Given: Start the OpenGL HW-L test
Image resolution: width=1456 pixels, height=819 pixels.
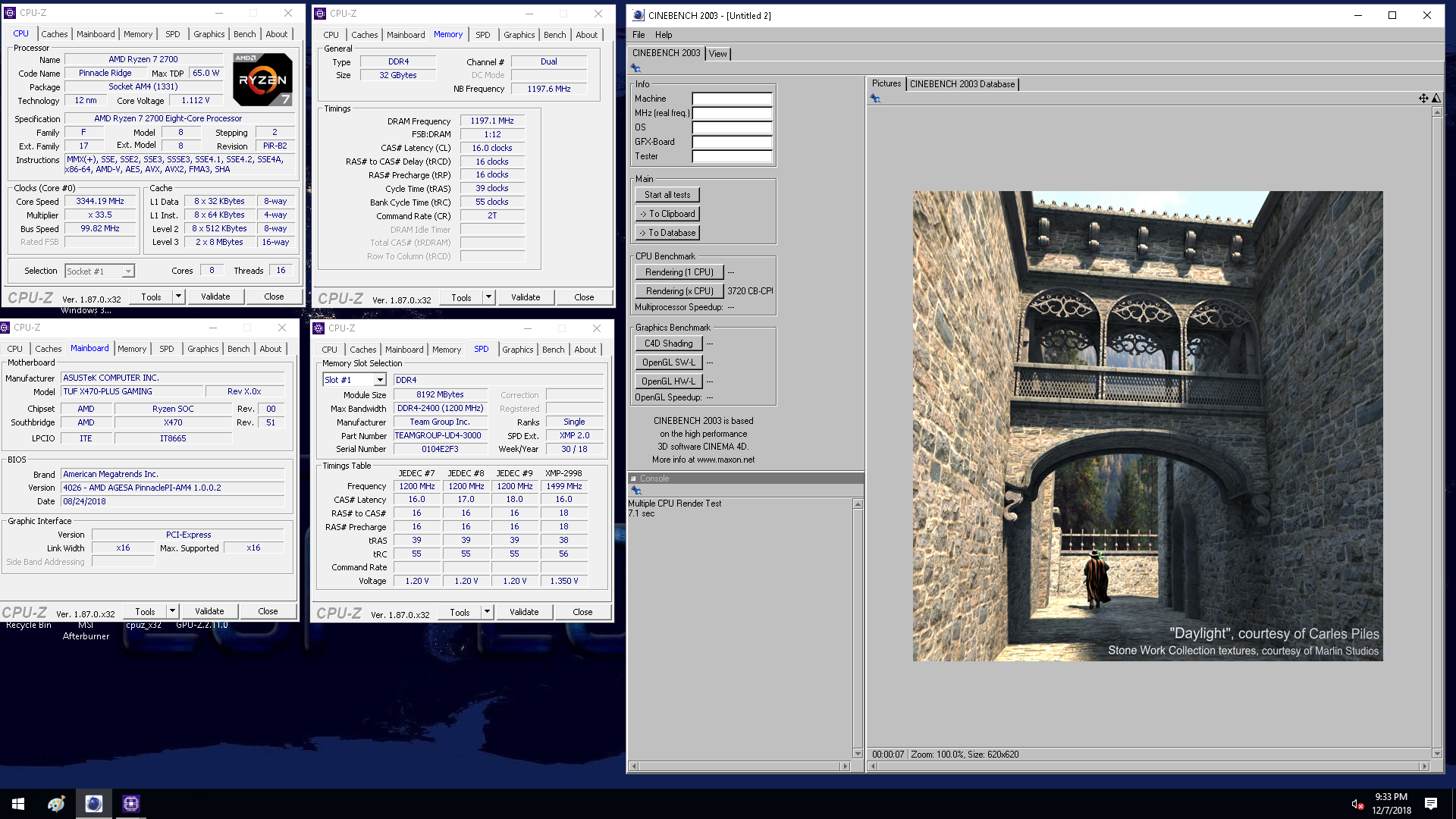Looking at the screenshot, I should [669, 381].
